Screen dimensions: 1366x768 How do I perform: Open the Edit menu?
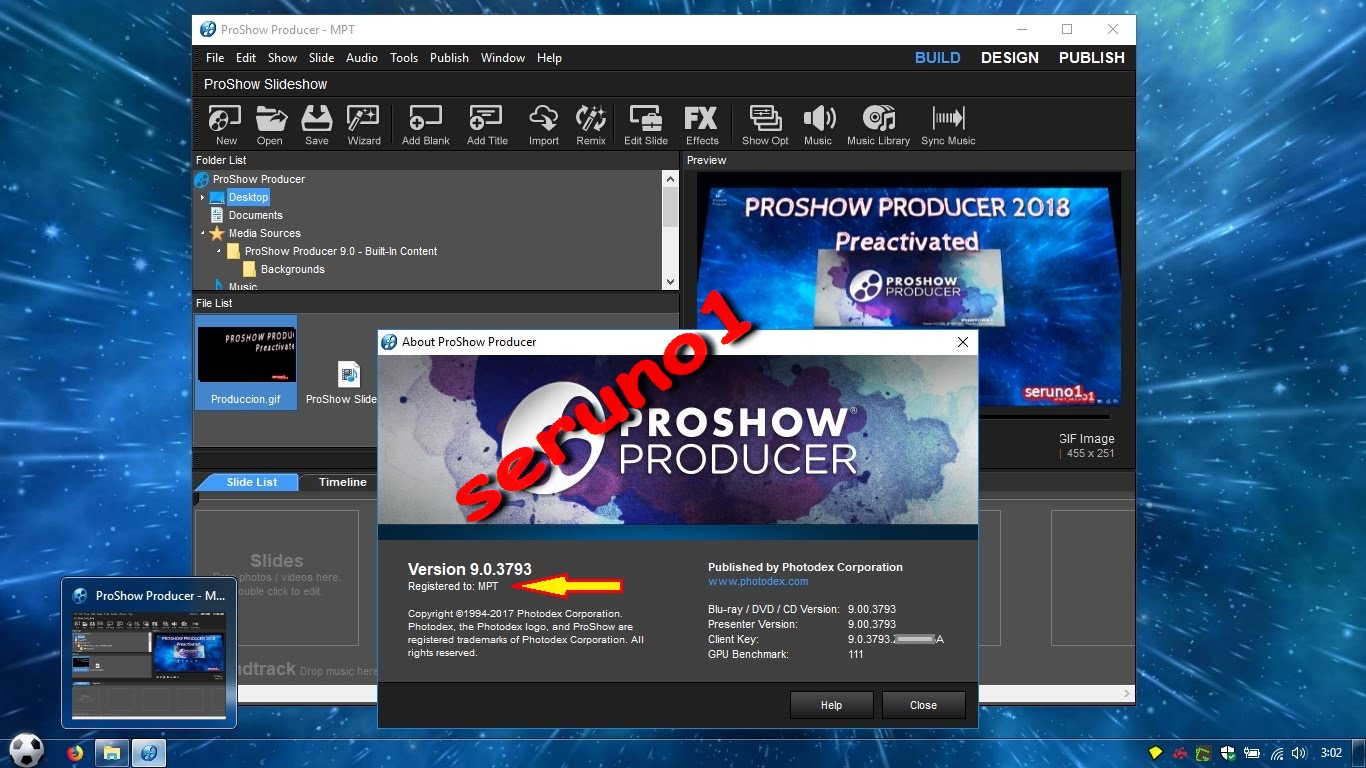point(246,58)
